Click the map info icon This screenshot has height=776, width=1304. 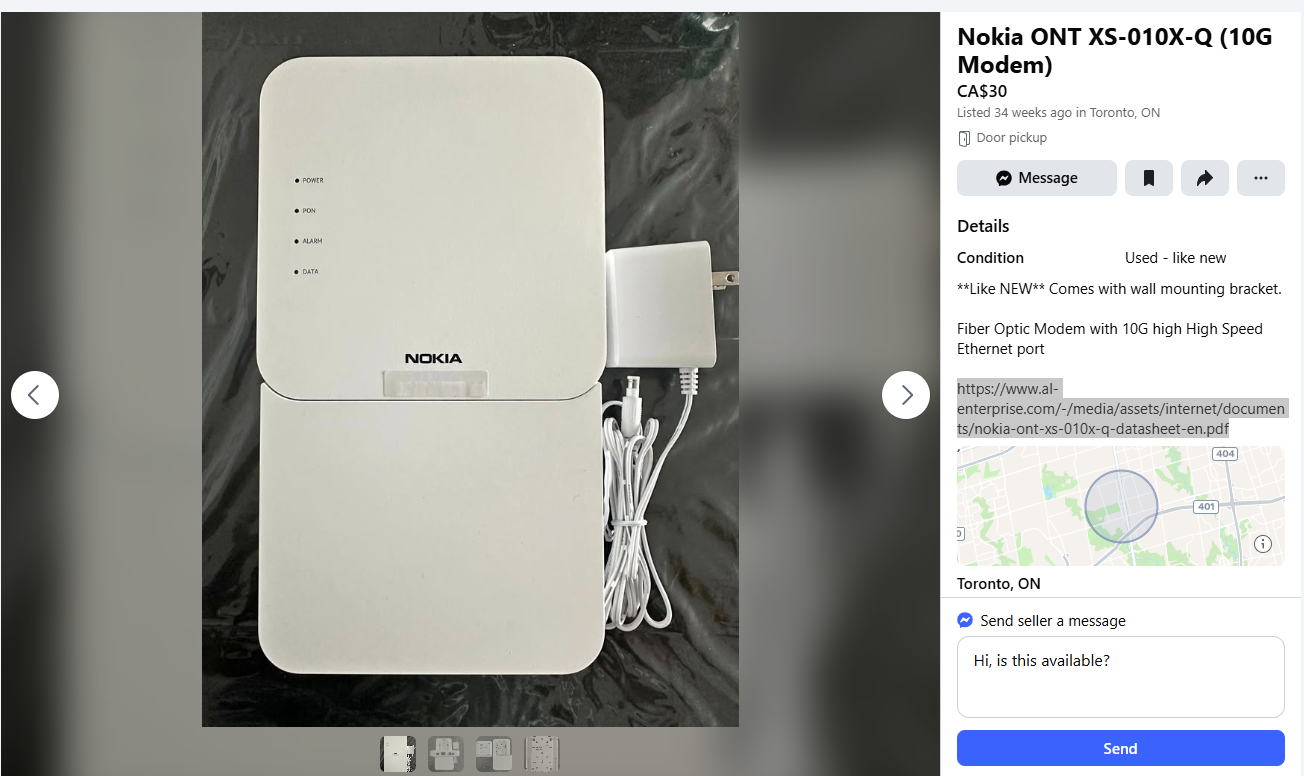click(x=1263, y=544)
